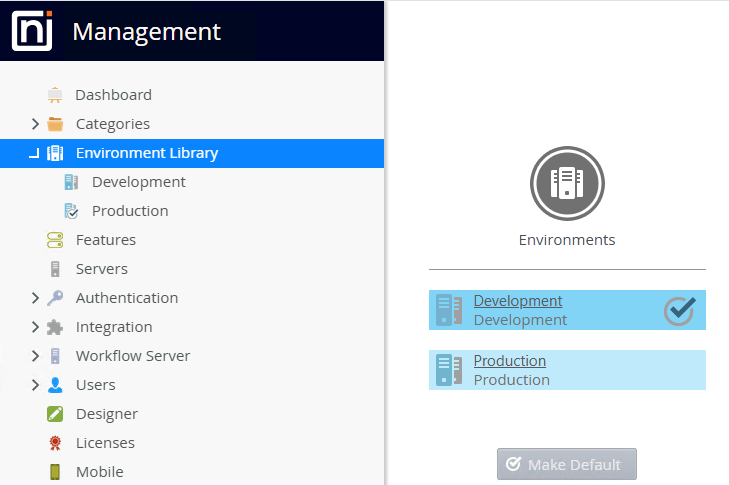The width and height of the screenshot is (729, 485).
Task: Select Development under Environment Library tree
Action: [138, 182]
